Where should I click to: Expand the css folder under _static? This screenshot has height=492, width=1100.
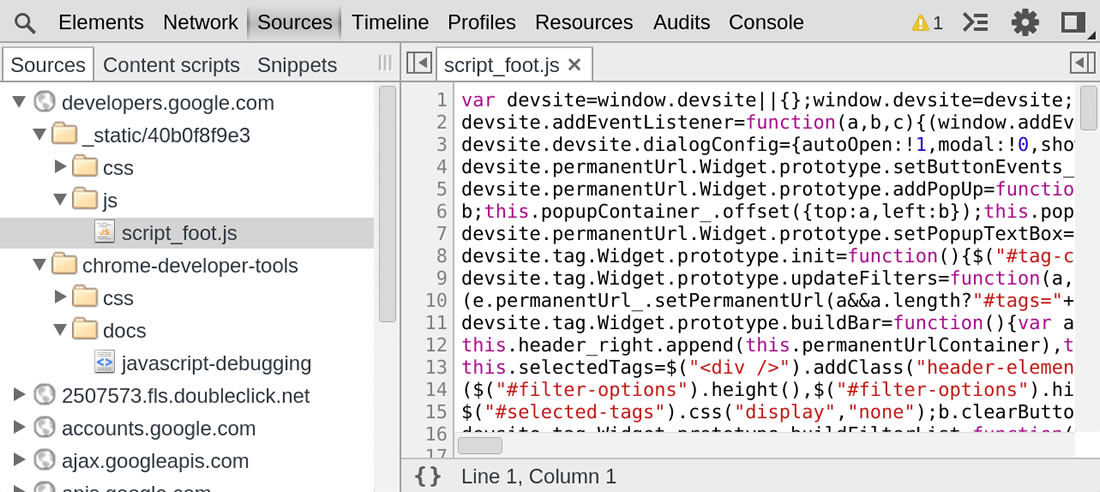[x=61, y=167]
